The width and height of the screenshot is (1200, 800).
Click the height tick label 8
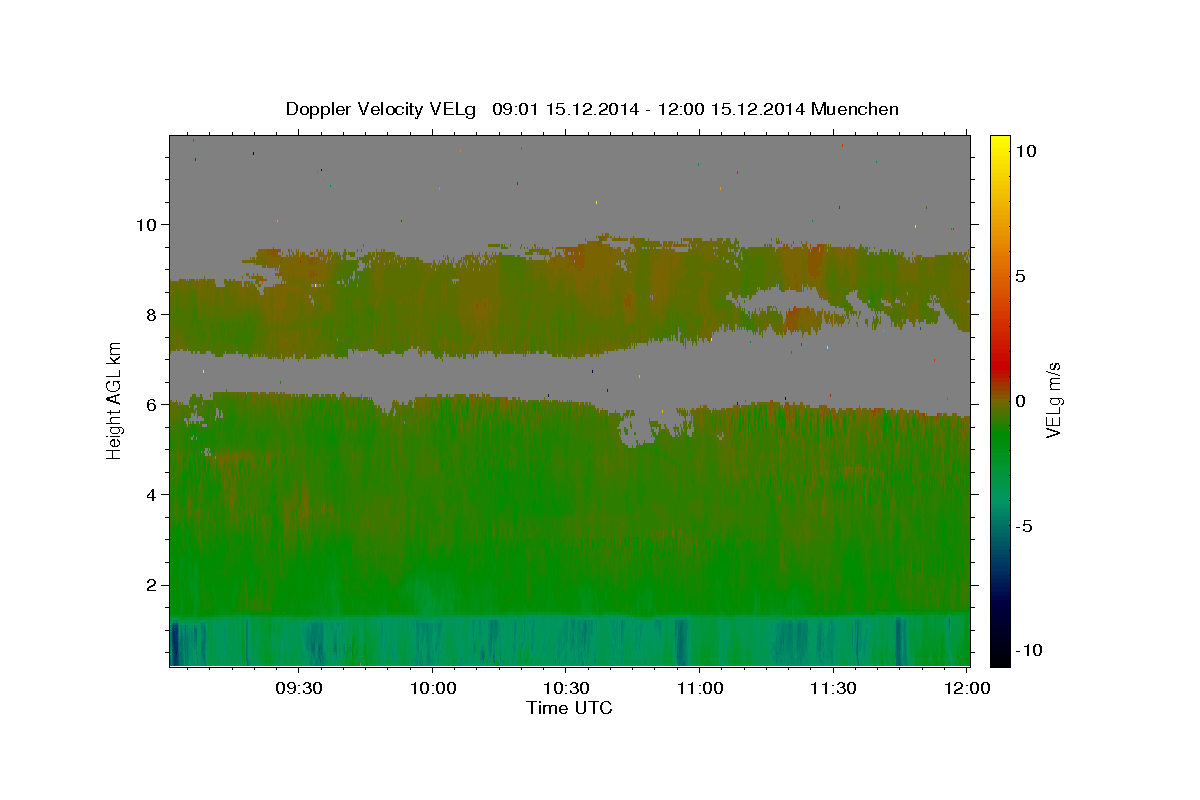click(153, 314)
